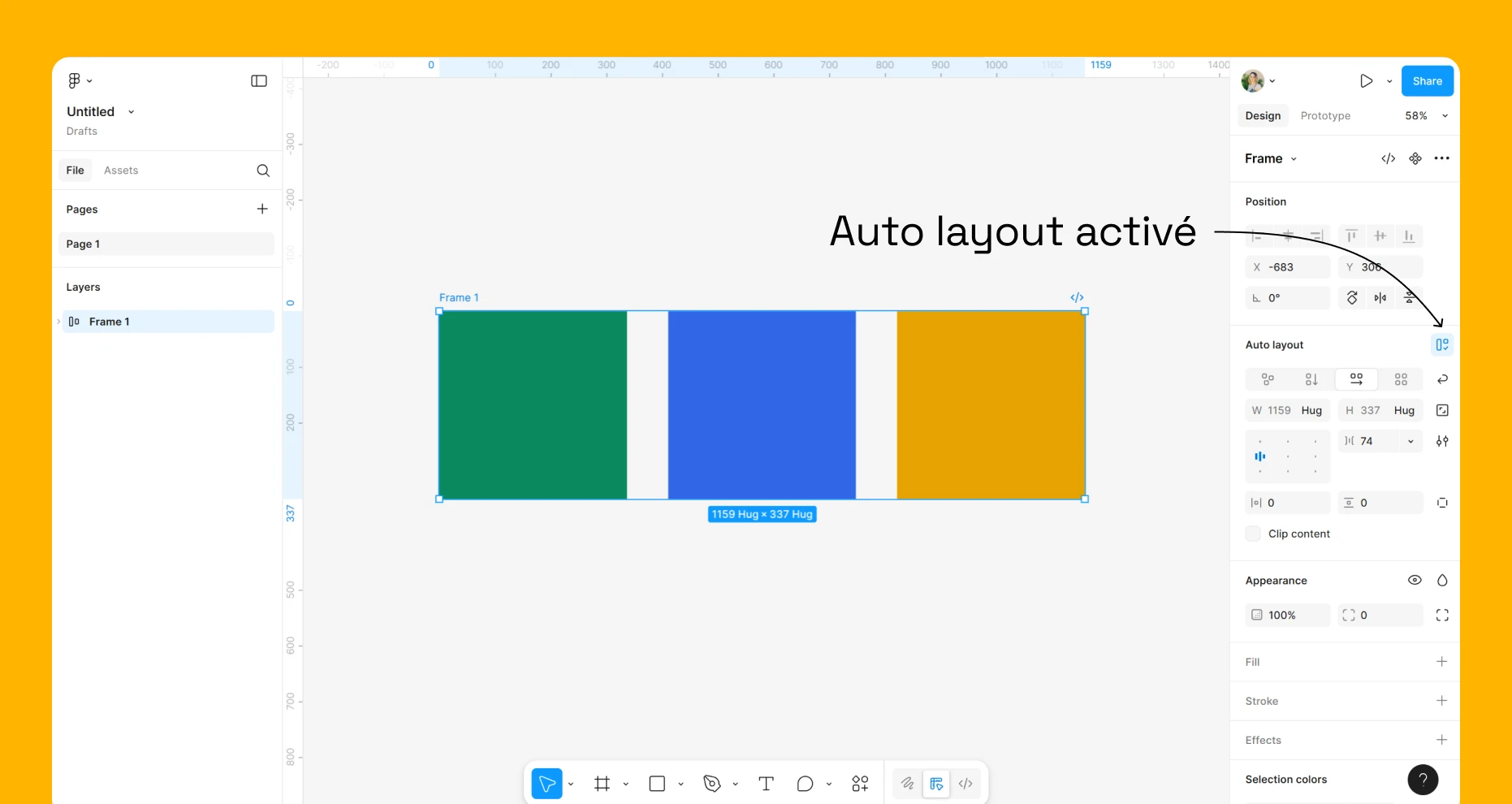
Task: Open the Assets tab
Action: 121,170
